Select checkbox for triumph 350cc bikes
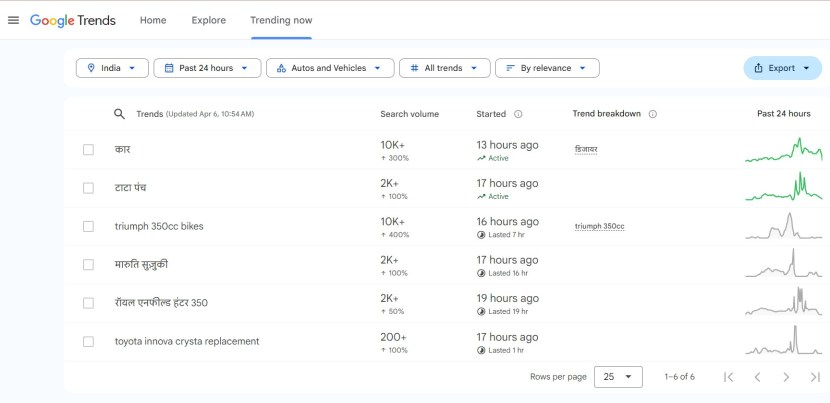 pyautogui.click(x=88, y=226)
